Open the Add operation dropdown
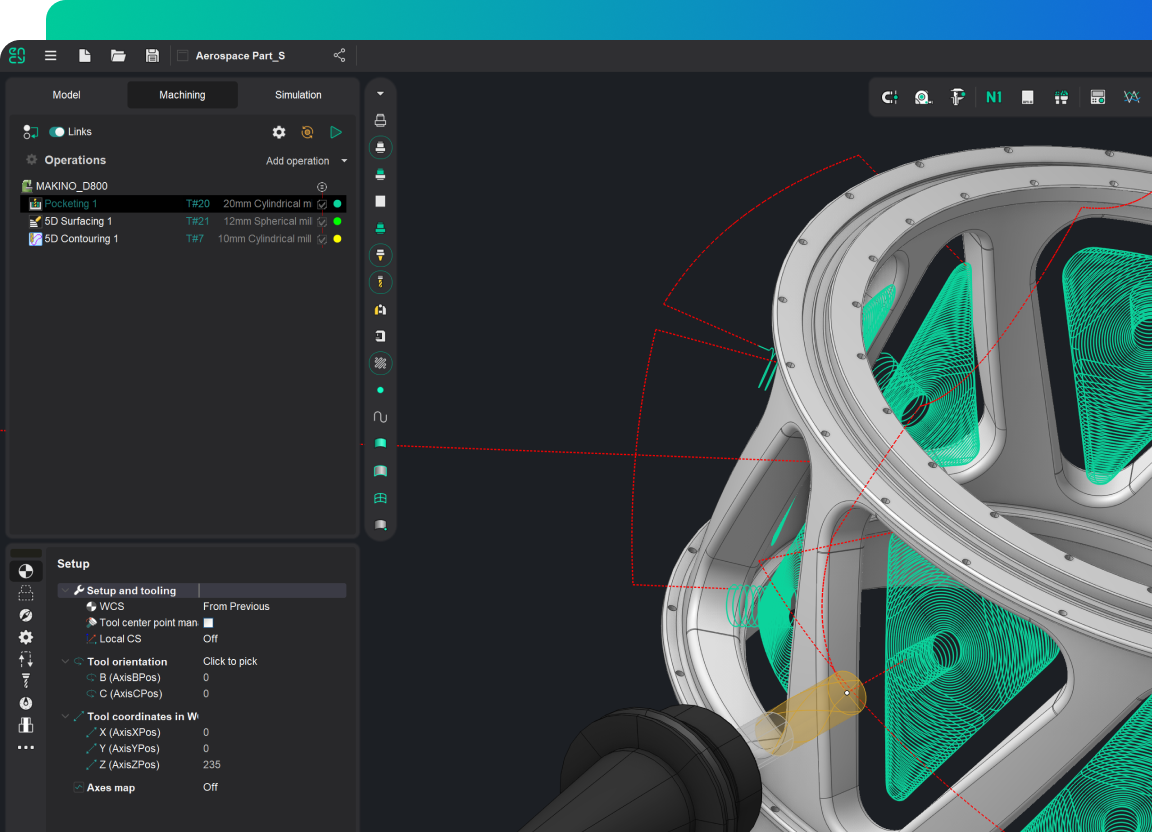Viewport: 1152px width, 832px height. [x=306, y=161]
